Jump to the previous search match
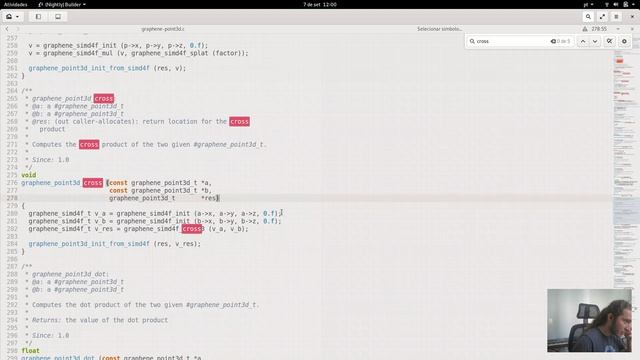Viewport: 640px width, 360px height. 583,41
